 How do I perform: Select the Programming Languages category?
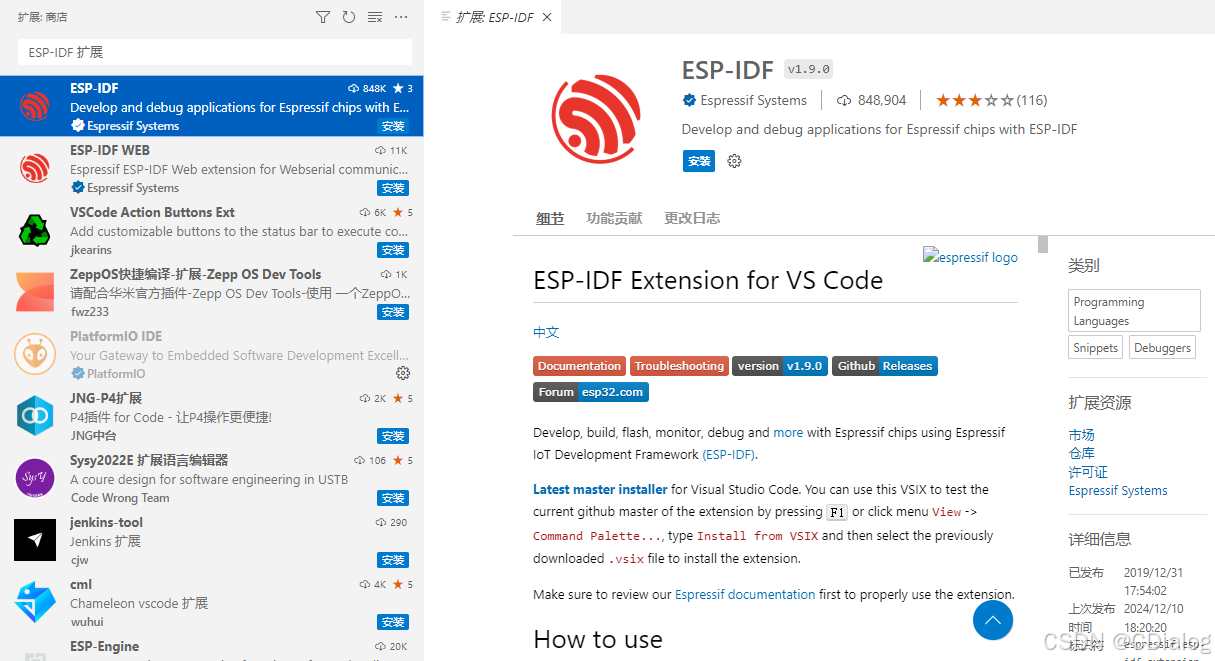[x=1134, y=311]
